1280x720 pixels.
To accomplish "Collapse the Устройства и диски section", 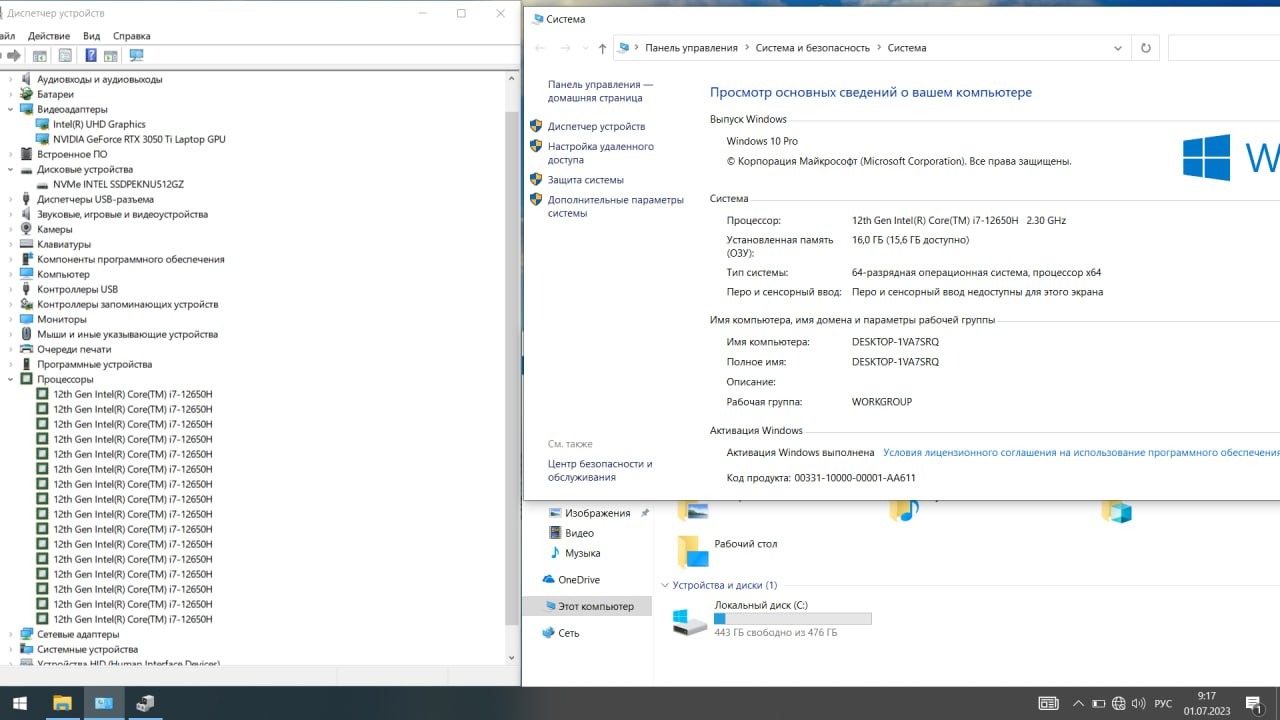I will coord(666,585).
